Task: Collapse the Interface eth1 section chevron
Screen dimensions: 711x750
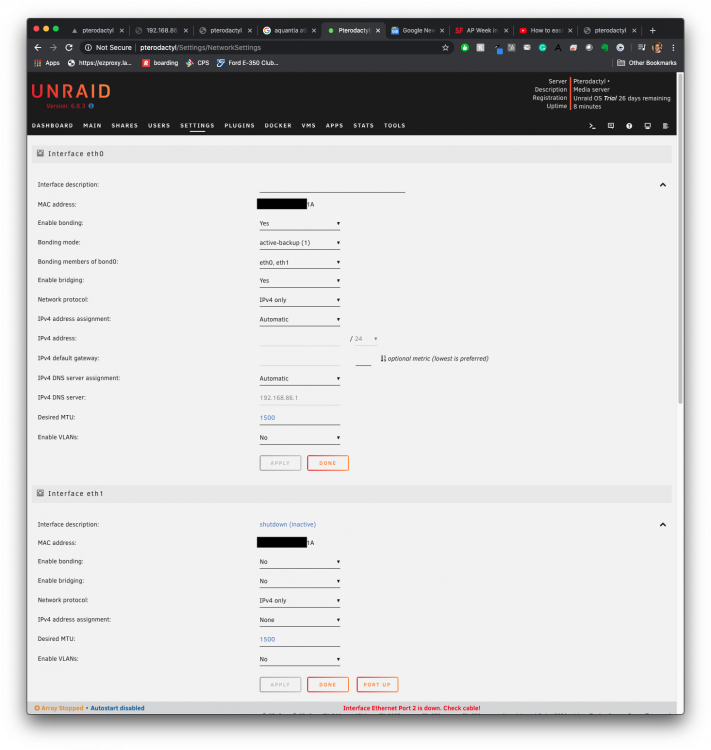Action: click(x=663, y=525)
